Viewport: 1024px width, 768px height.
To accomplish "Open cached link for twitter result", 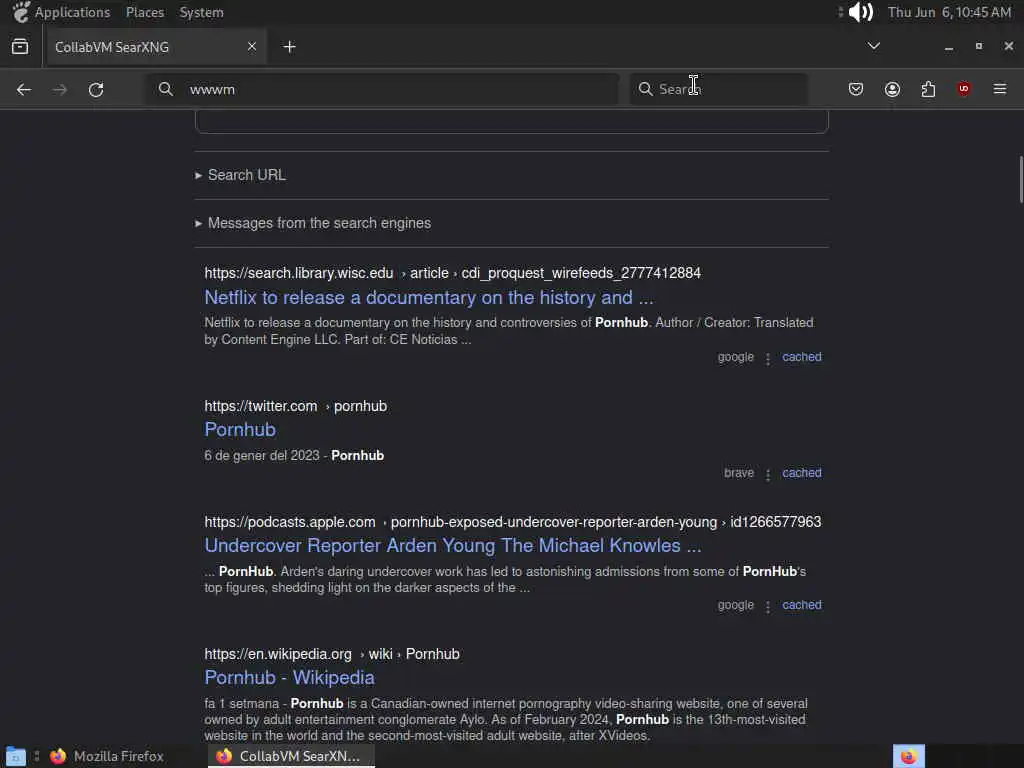I will coord(801,473).
